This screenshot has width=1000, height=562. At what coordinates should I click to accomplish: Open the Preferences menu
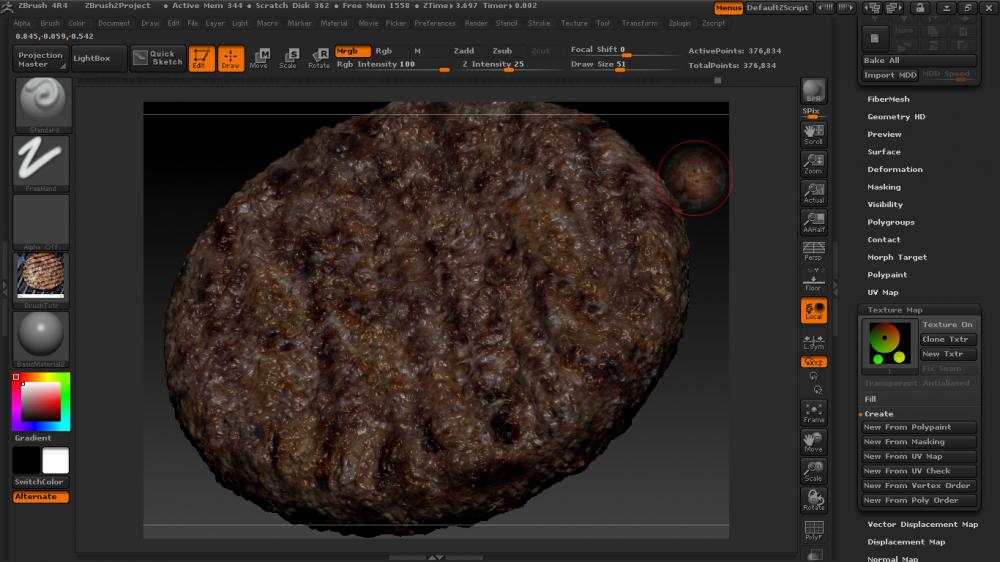(x=435, y=23)
